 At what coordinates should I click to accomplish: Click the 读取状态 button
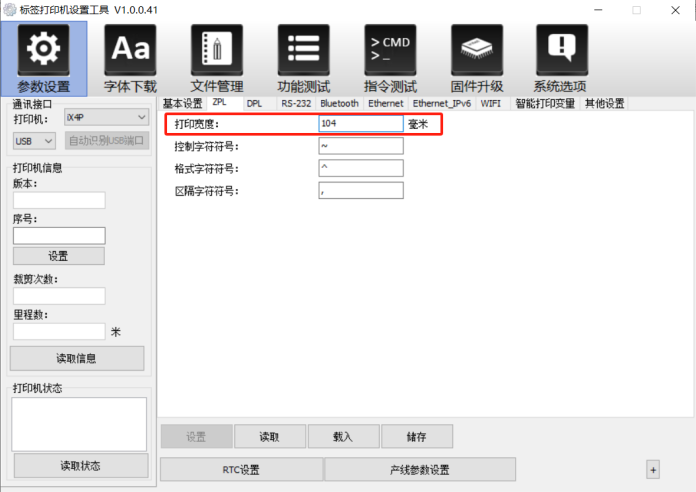pyautogui.click(x=81, y=465)
